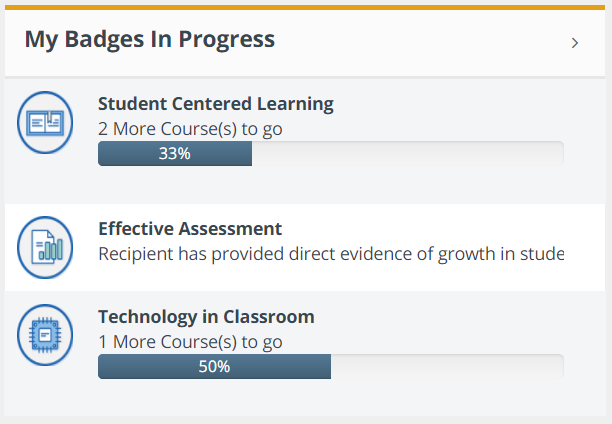Click the Technology in Classroom chip icon
Viewport: 612px width, 424px height.
click(x=45, y=336)
